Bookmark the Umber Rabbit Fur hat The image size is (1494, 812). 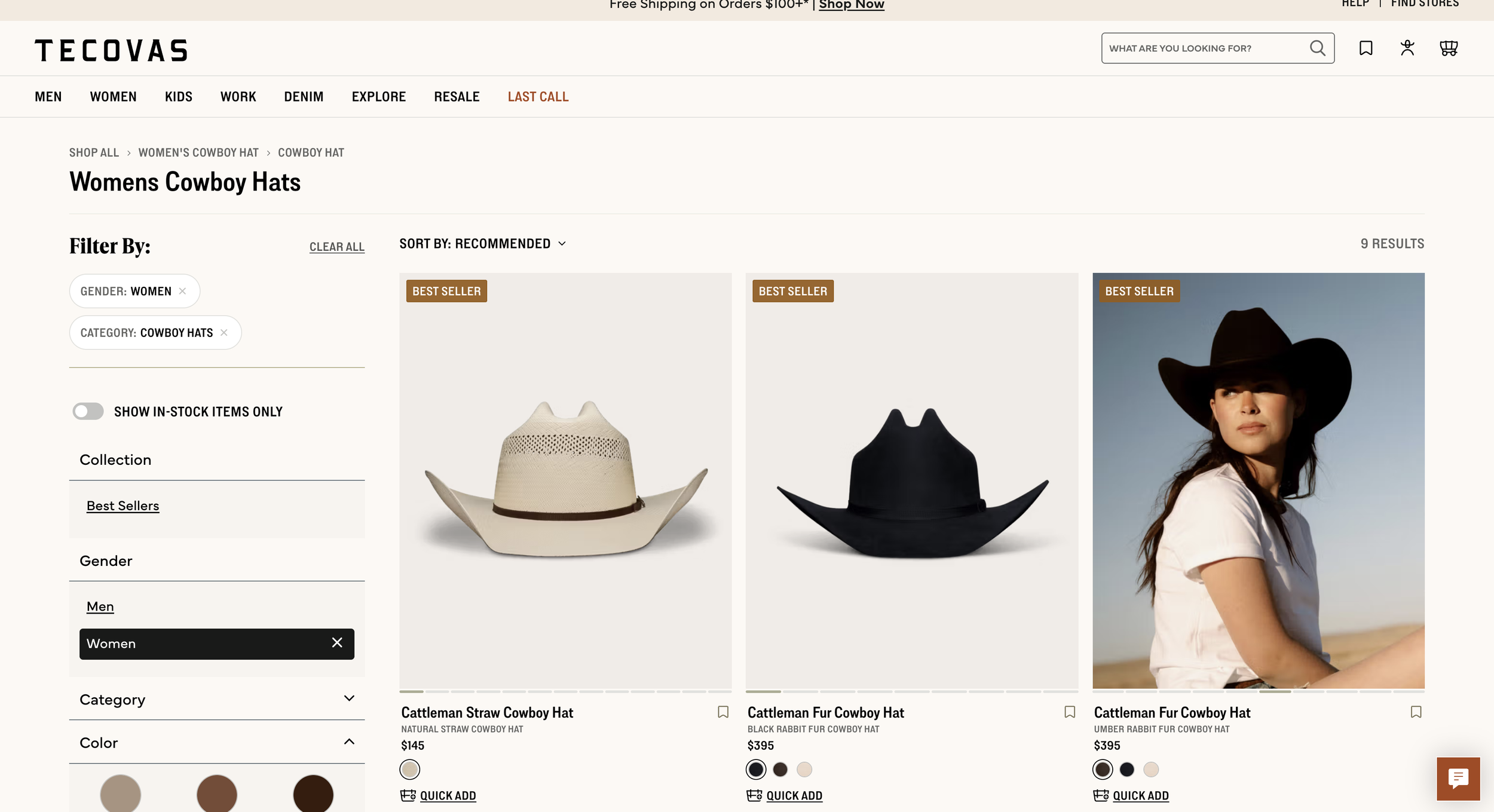point(1416,712)
